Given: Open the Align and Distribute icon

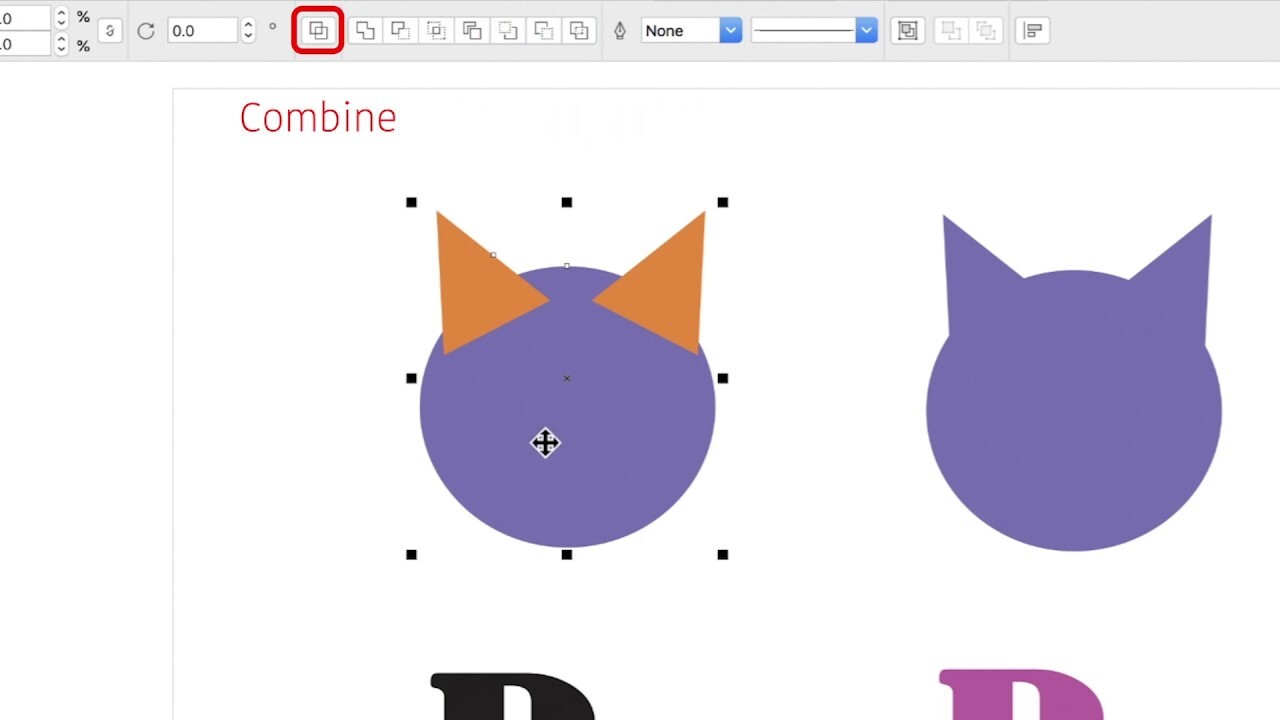Looking at the screenshot, I should click(1032, 31).
